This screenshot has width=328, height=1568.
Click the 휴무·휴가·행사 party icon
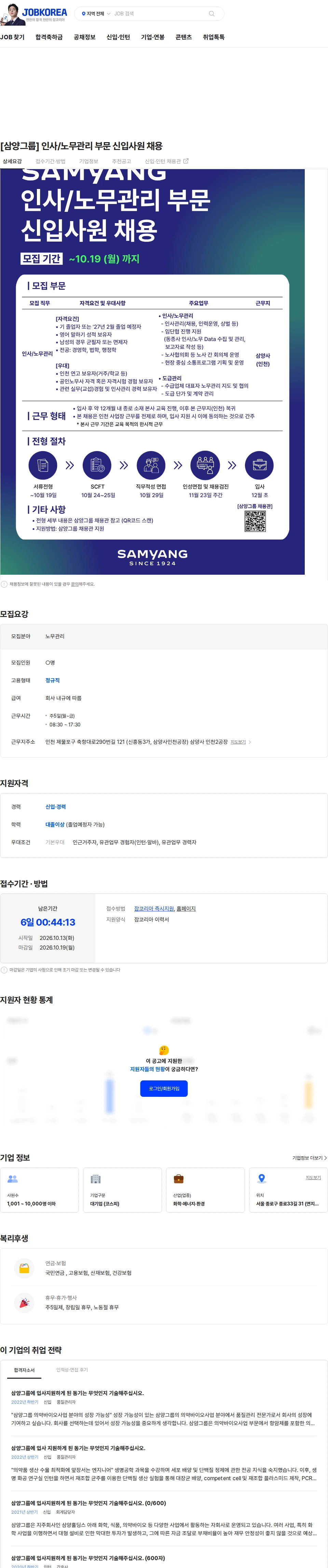[x=24, y=1303]
